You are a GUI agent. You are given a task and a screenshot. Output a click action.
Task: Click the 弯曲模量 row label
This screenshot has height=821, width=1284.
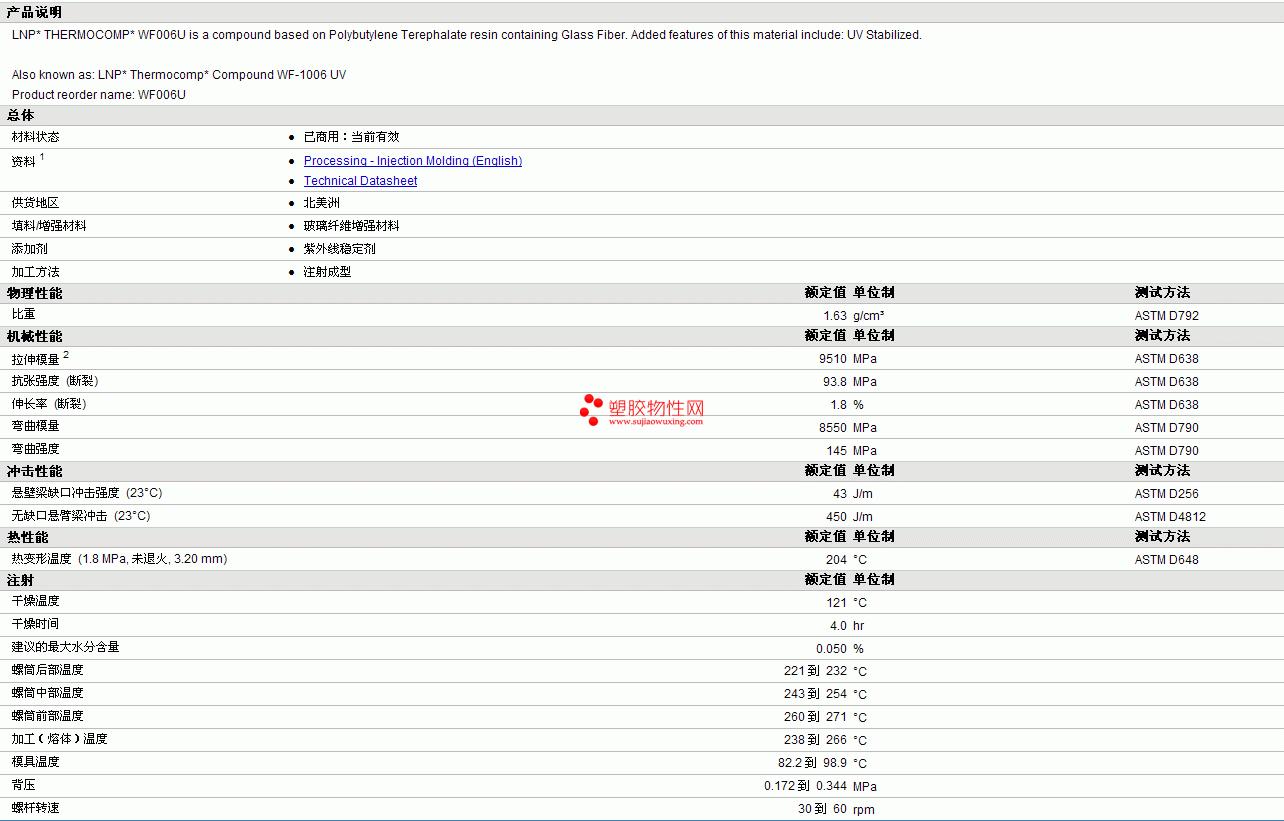pyautogui.click(x=35, y=426)
